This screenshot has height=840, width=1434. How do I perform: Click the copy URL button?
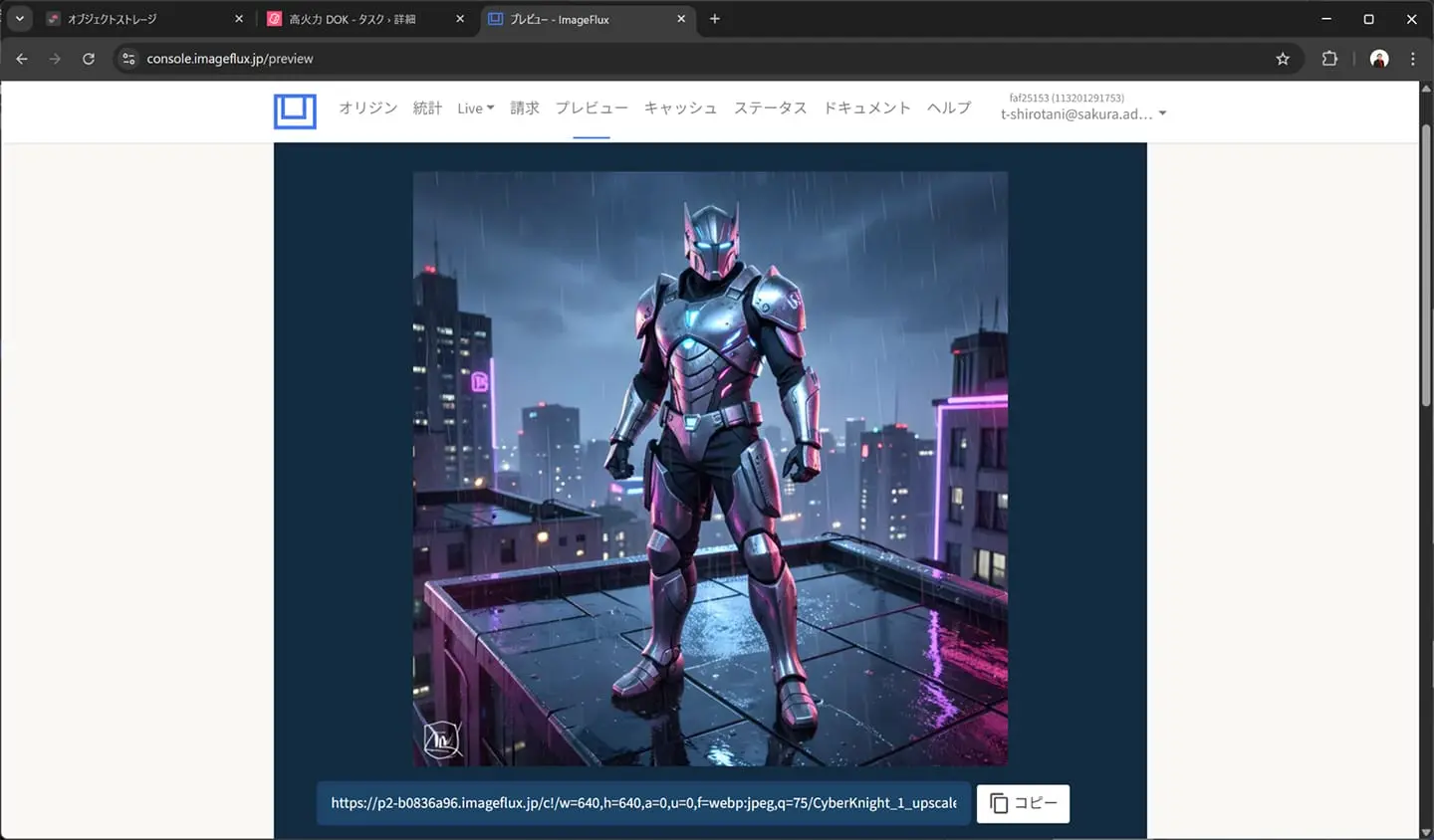pyautogui.click(x=1023, y=803)
